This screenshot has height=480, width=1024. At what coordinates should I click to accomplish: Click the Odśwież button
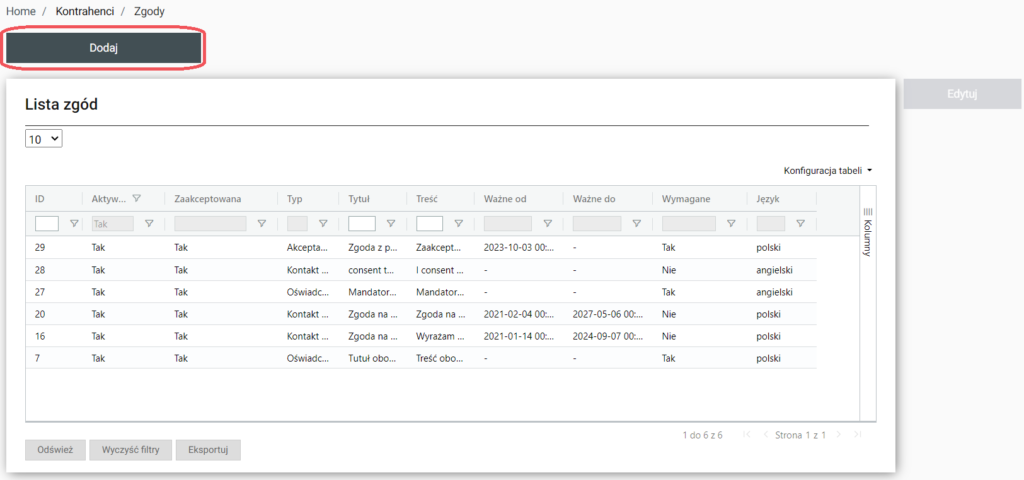point(55,450)
